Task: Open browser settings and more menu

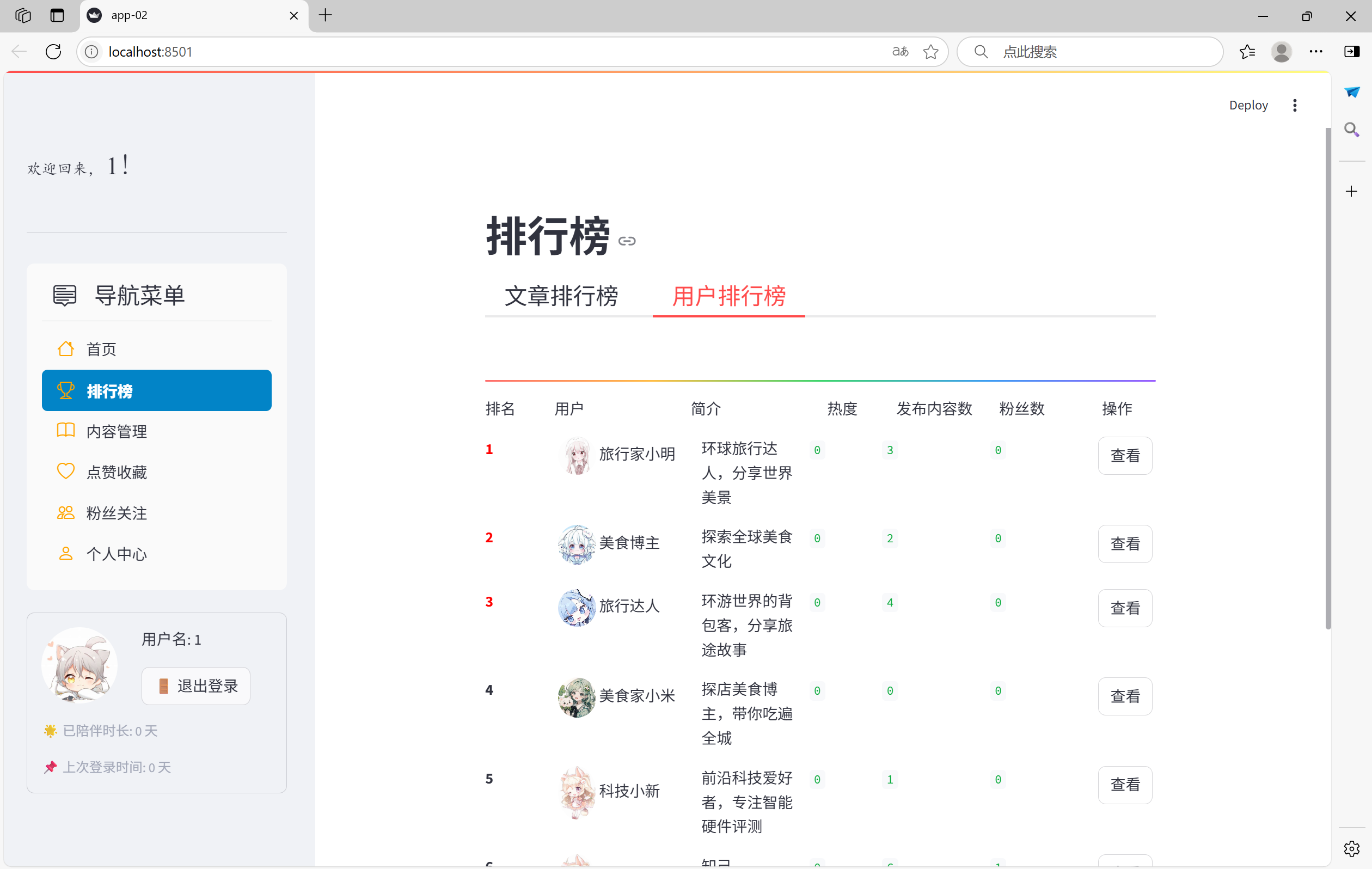Action: tap(1315, 52)
